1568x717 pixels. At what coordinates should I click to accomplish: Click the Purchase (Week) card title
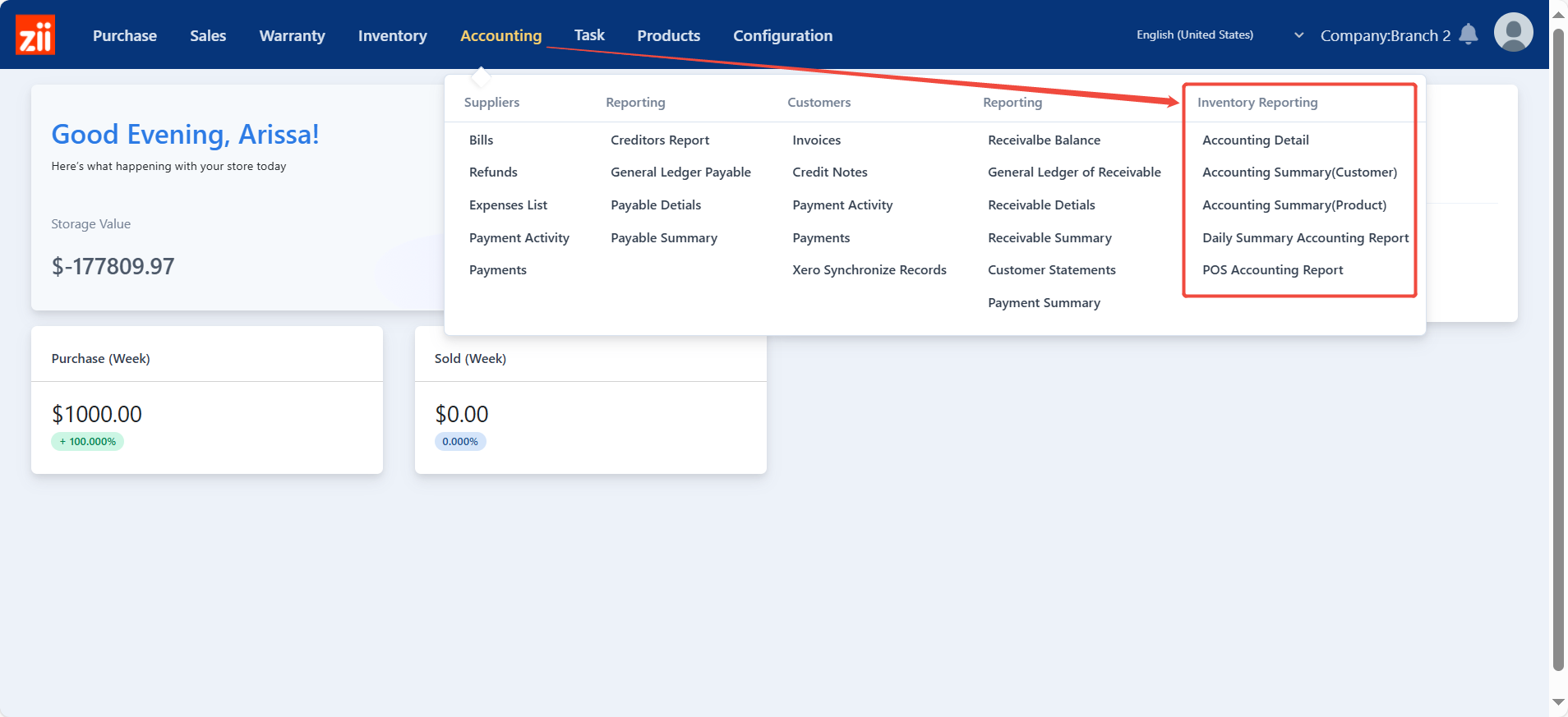pyautogui.click(x=101, y=358)
